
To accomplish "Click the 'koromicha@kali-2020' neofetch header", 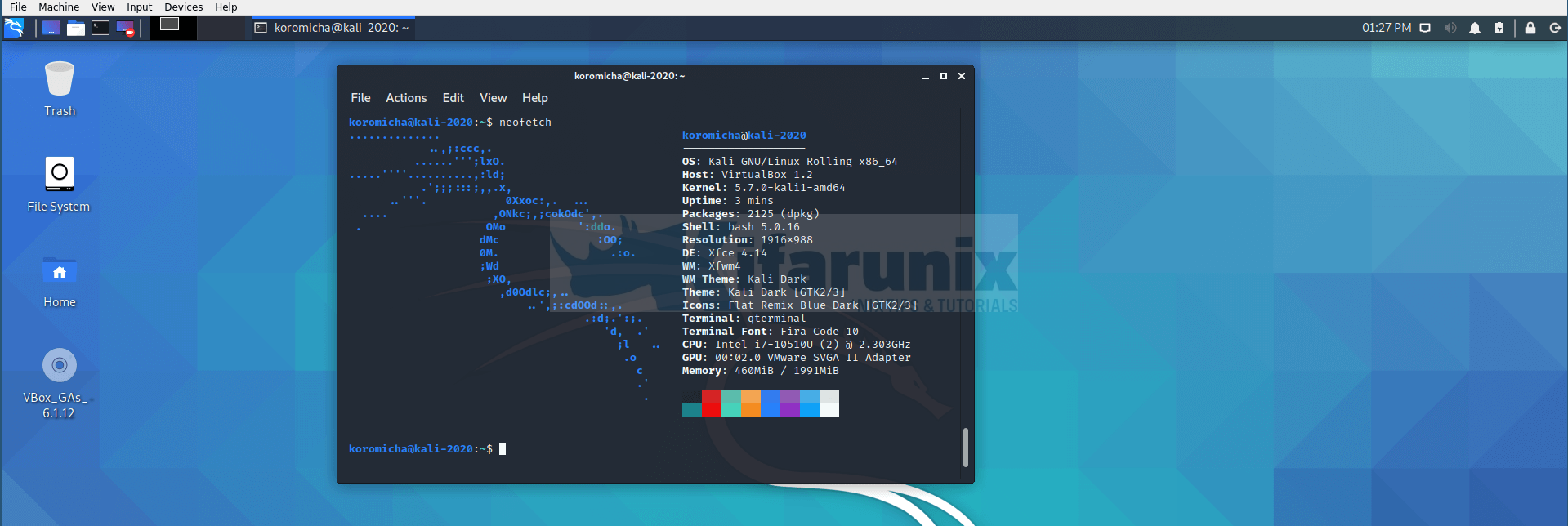I will tap(744, 136).
